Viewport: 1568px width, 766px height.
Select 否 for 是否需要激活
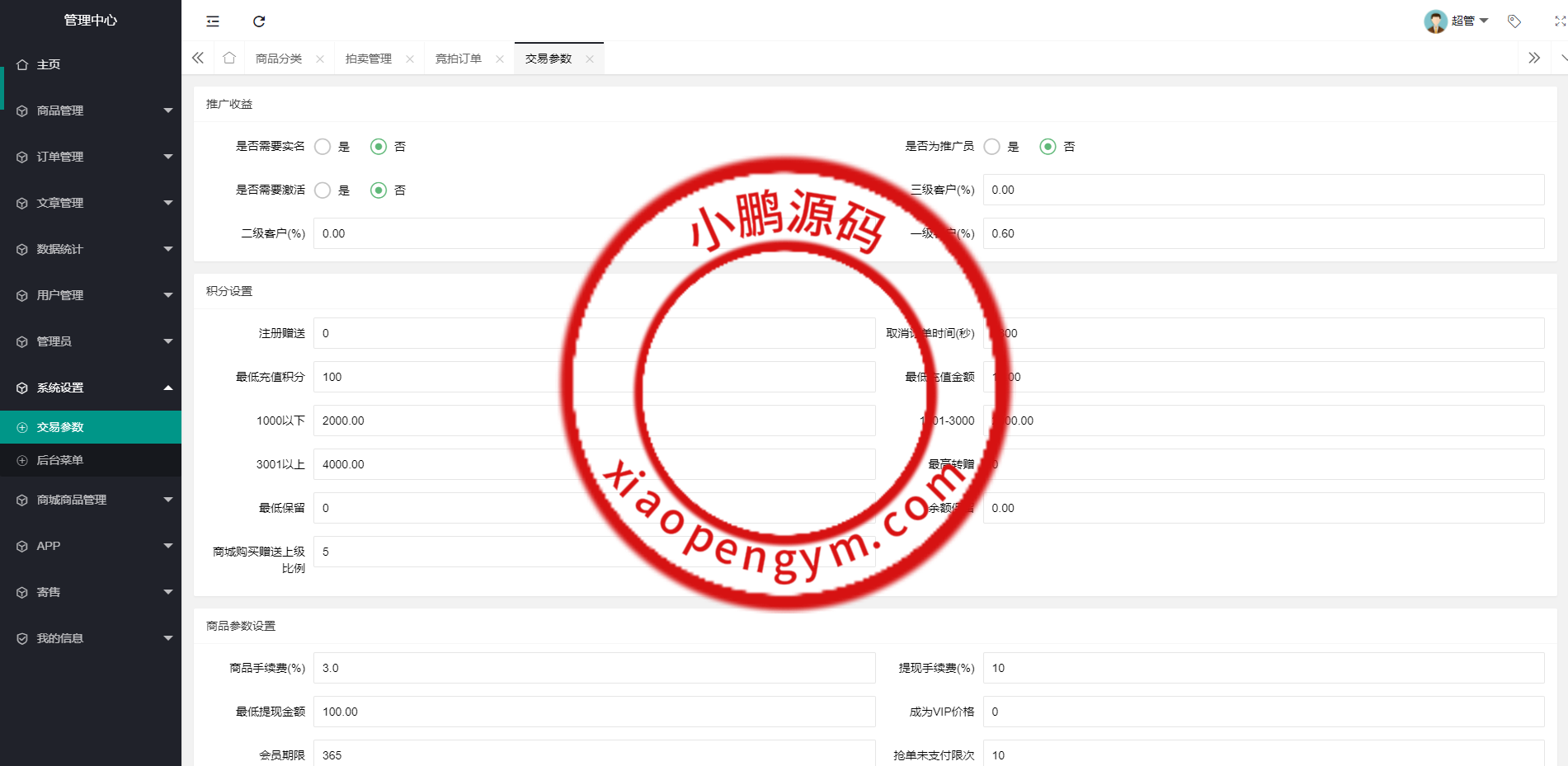379,190
